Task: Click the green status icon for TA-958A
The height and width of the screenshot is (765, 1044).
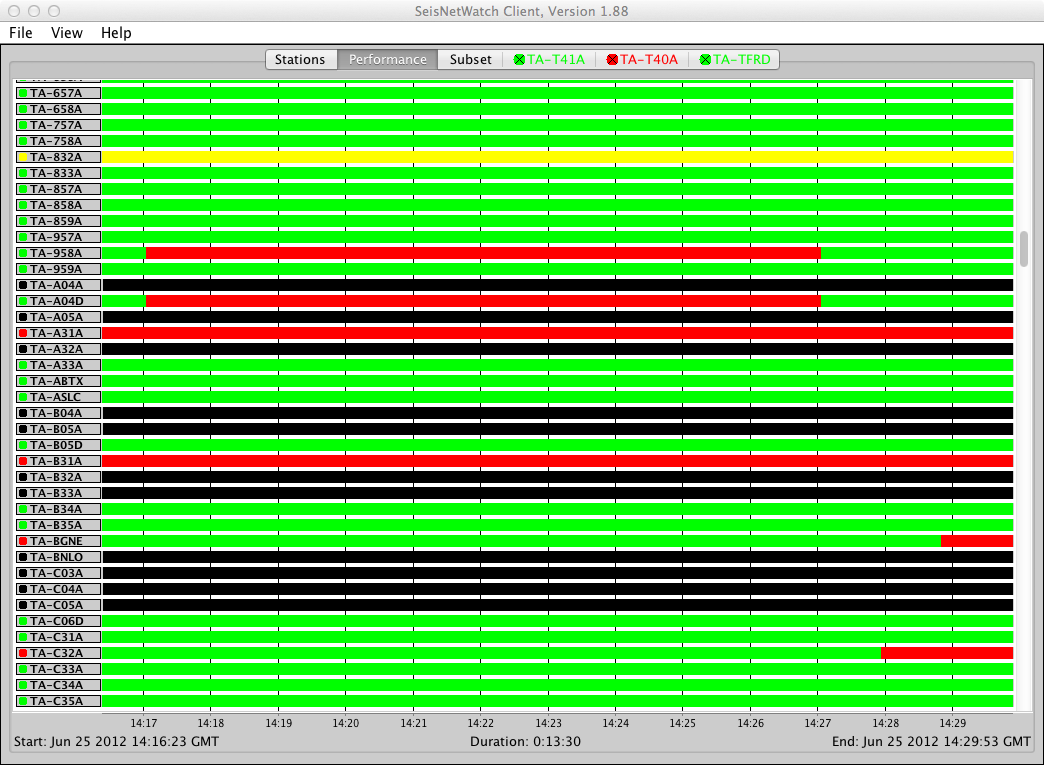Action: click(x=23, y=253)
